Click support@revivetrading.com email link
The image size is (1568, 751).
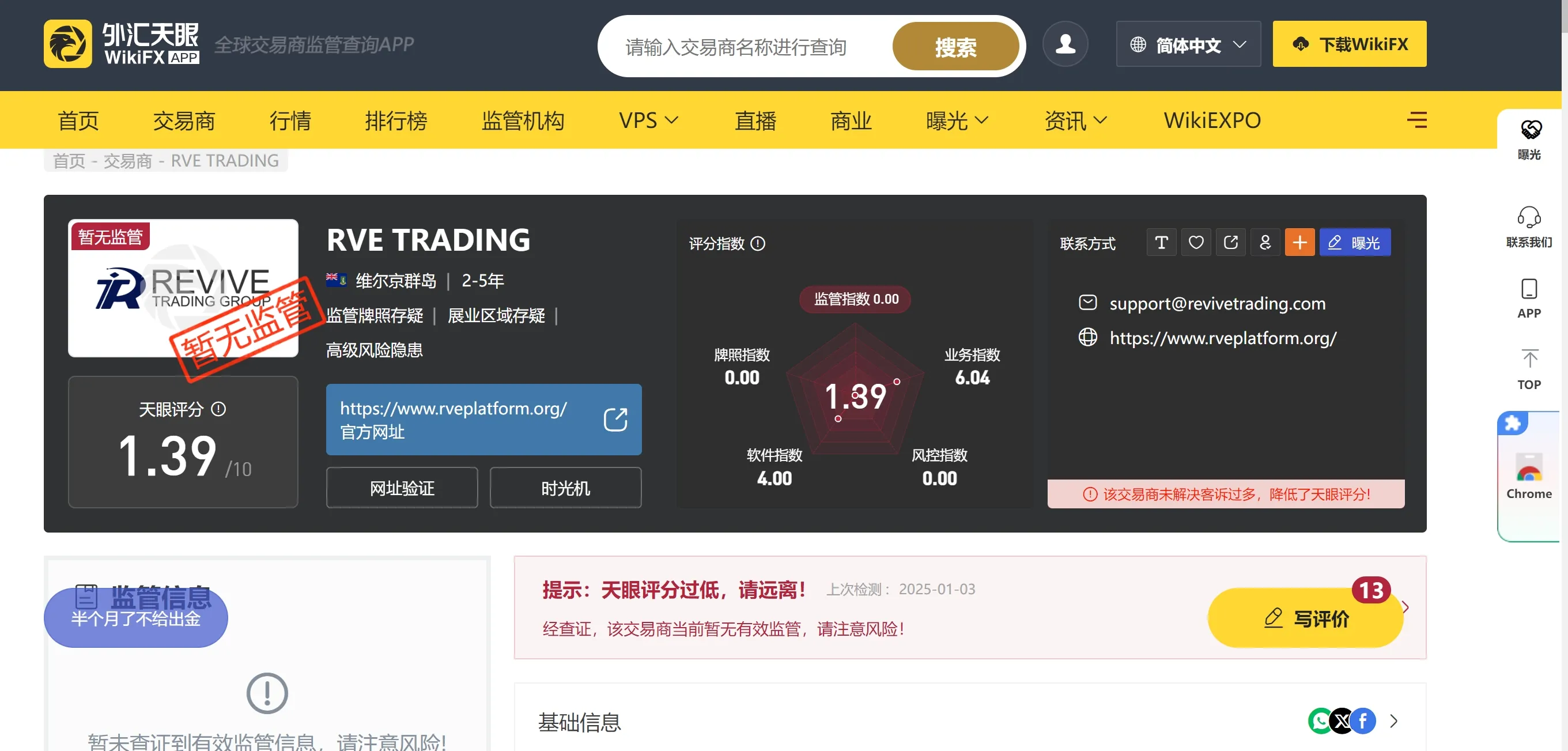1217,303
